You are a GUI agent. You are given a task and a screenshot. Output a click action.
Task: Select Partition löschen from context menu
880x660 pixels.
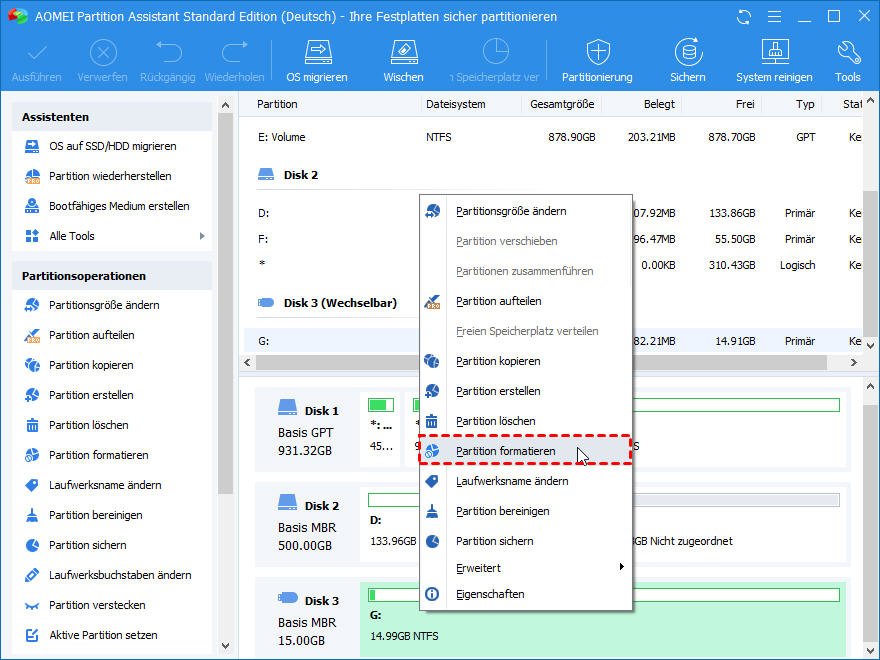coord(495,421)
